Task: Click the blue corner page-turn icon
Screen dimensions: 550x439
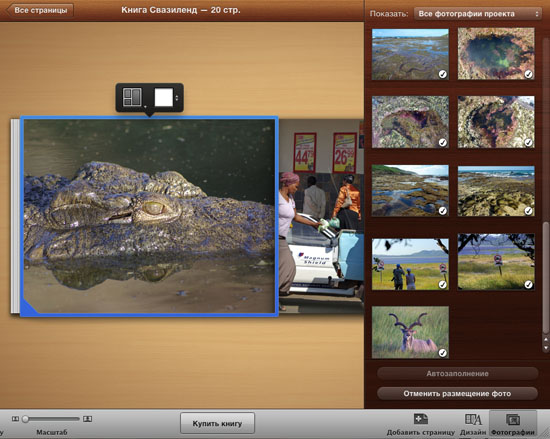Action: tap(29, 306)
